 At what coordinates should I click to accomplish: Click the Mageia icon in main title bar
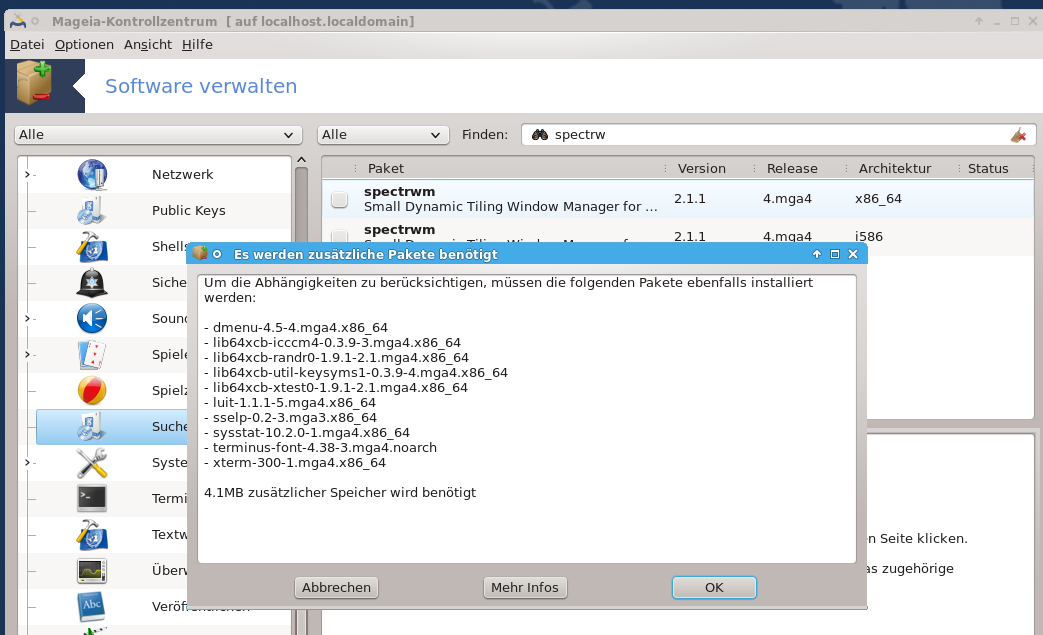tap(18, 21)
